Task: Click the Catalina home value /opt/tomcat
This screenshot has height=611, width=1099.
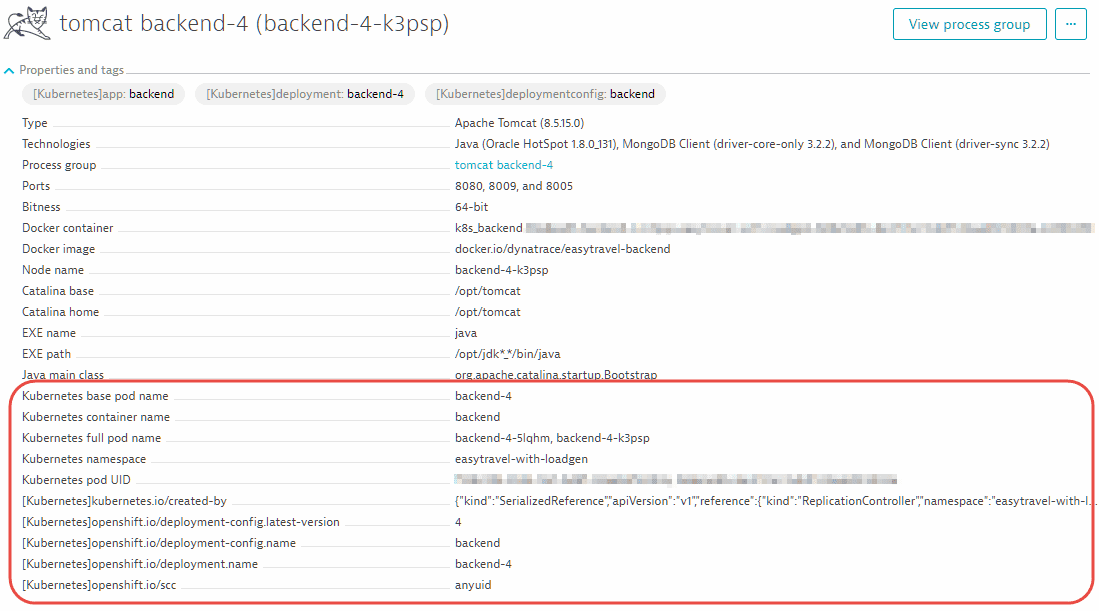Action: pyautogui.click(x=488, y=312)
